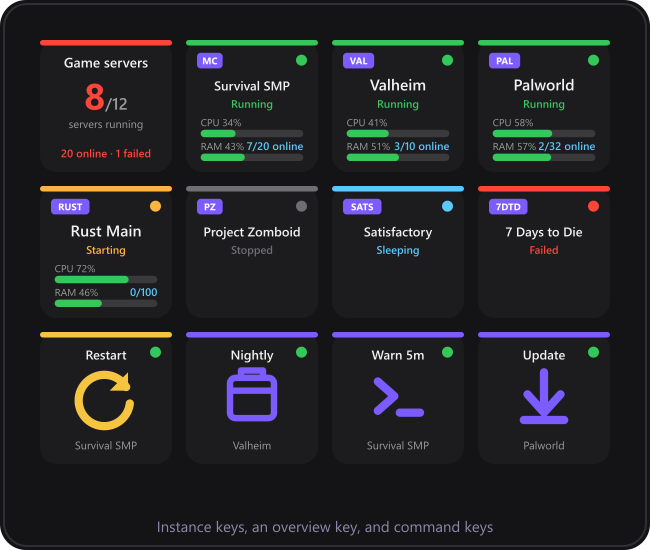650x550 pixels.
Task: Click the 7DTD badge on 7 Days to Die key
Action: tap(508, 207)
